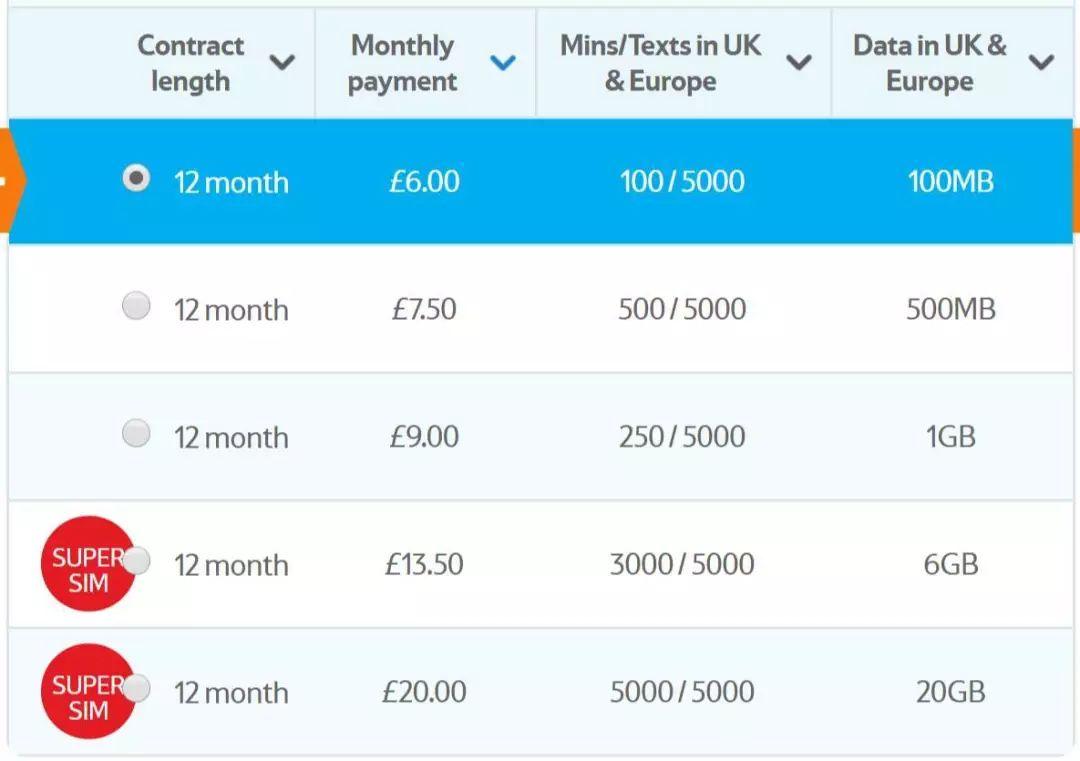Click the £7.50 monthly payment price
This screenshot has width=1080, height=761.
pos(424,309)
